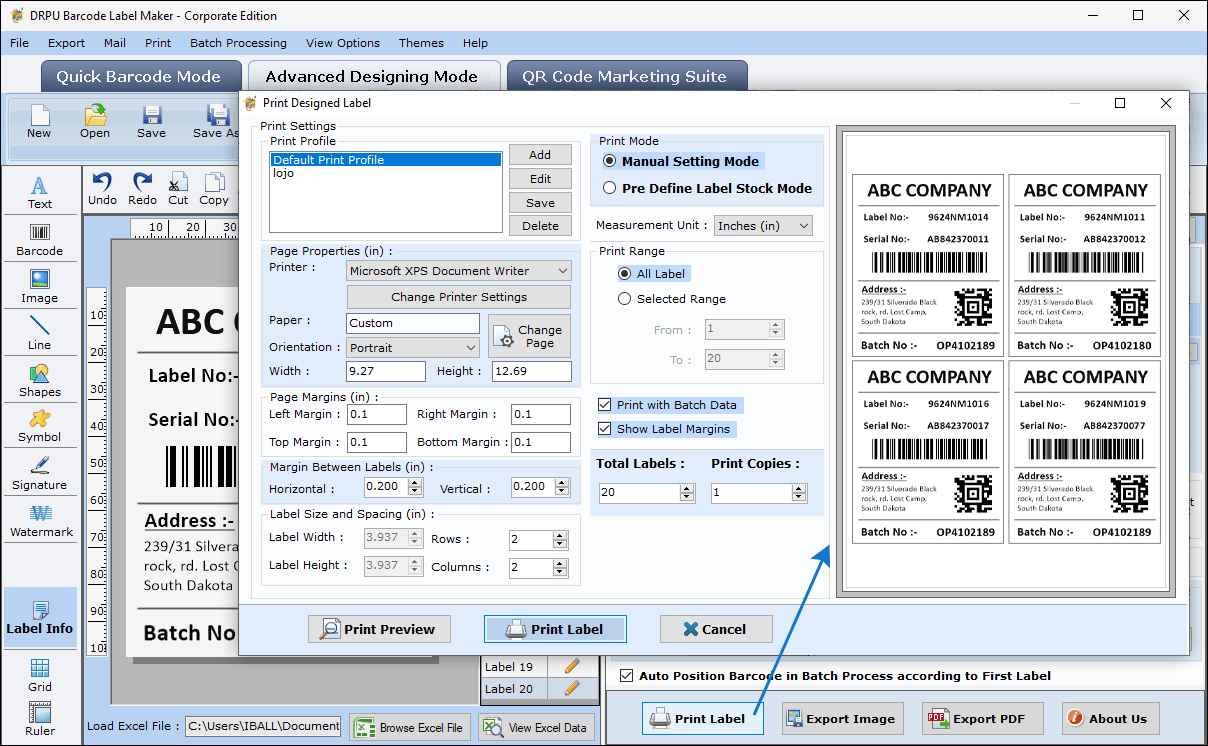Toggle Auto Position Barcode in Batch Process checkbox

627,676
